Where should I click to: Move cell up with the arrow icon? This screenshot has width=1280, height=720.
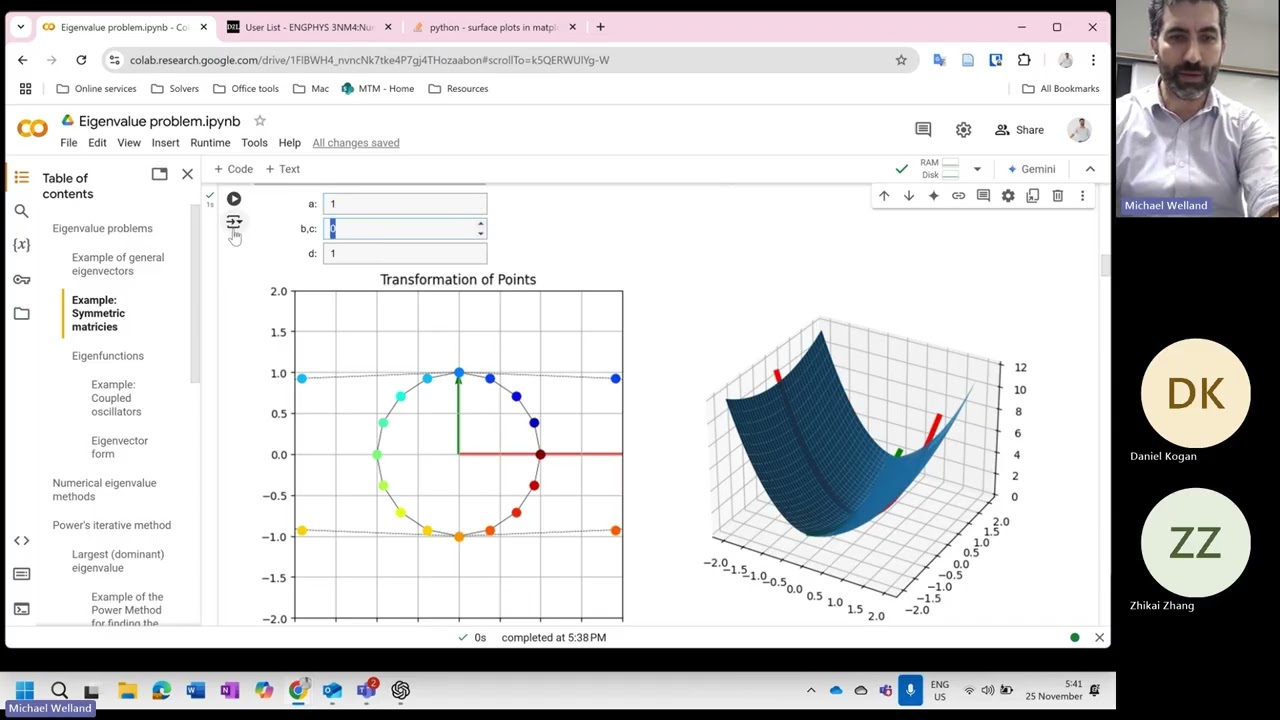pyautogui.click(x=884, y=196)
